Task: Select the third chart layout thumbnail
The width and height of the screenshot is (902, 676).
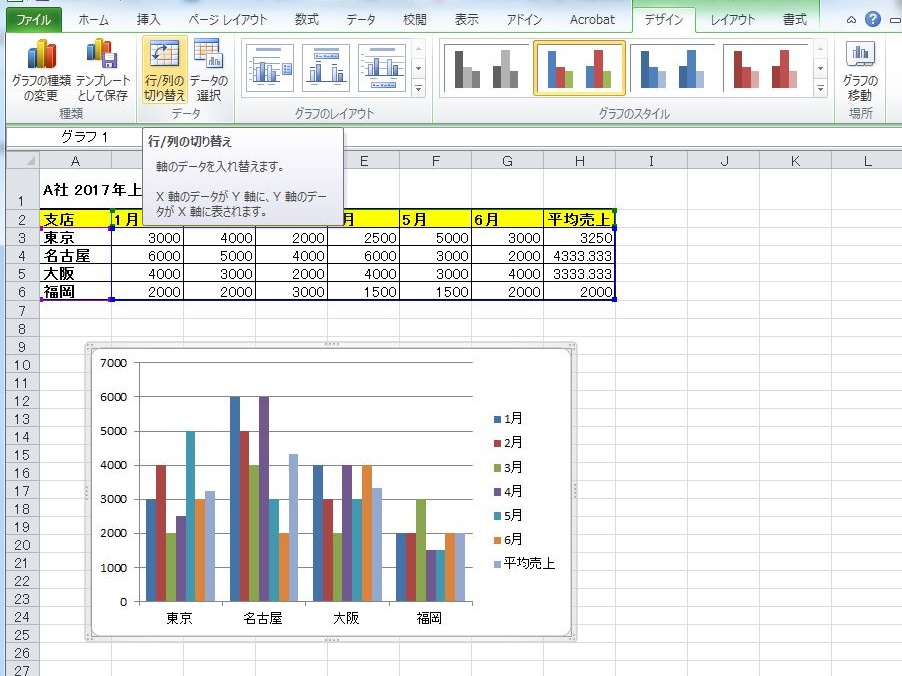Action: [382, 68]
